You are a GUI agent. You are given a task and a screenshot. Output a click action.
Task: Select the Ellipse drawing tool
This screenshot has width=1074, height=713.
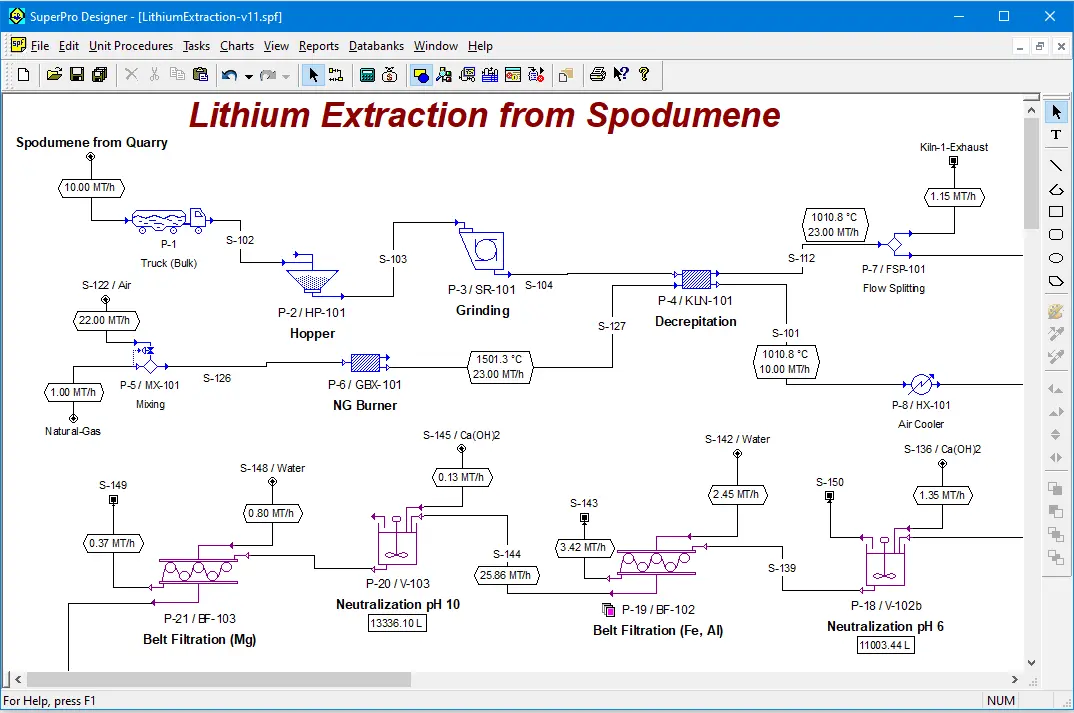click(1056, 258)
